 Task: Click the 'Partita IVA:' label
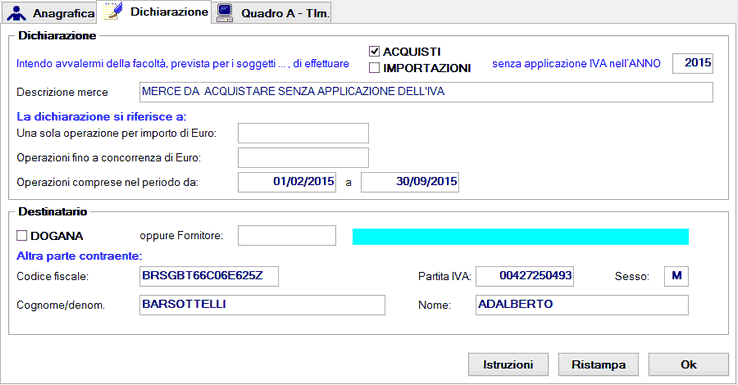[445, 277]
